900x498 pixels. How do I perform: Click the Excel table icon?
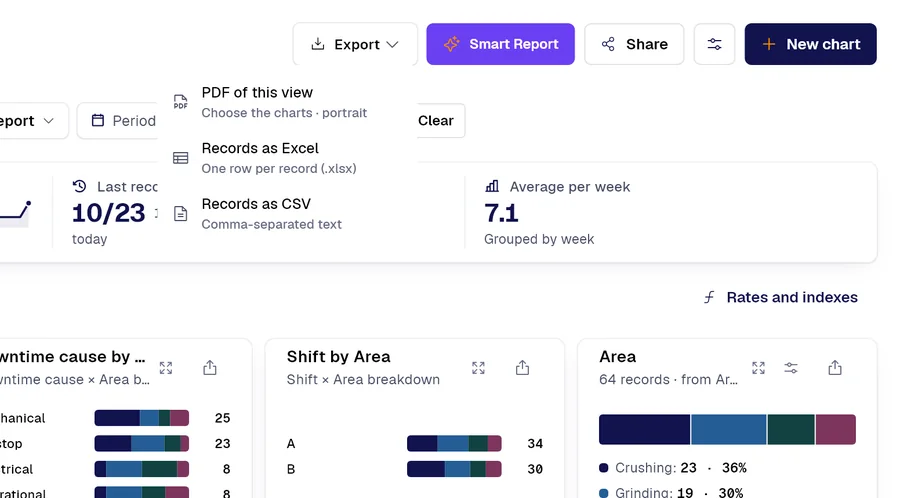180,158
